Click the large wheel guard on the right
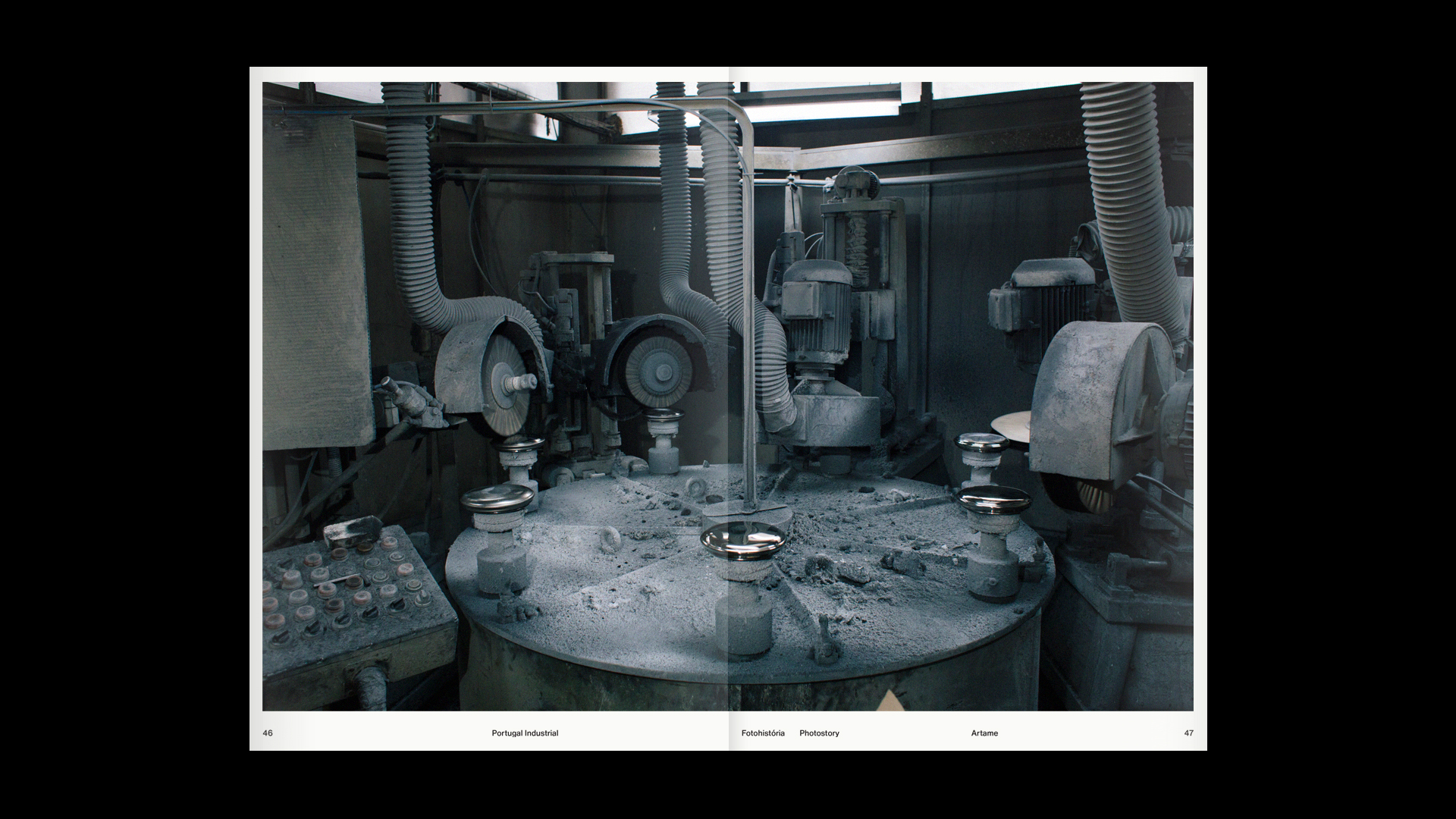 pyautogui.click(x=1092, y=398)
